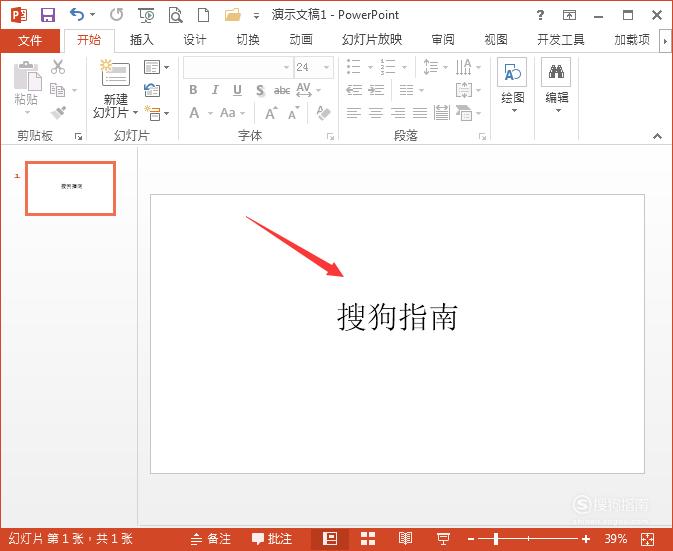Reset the slide icon

click(152, 90)
